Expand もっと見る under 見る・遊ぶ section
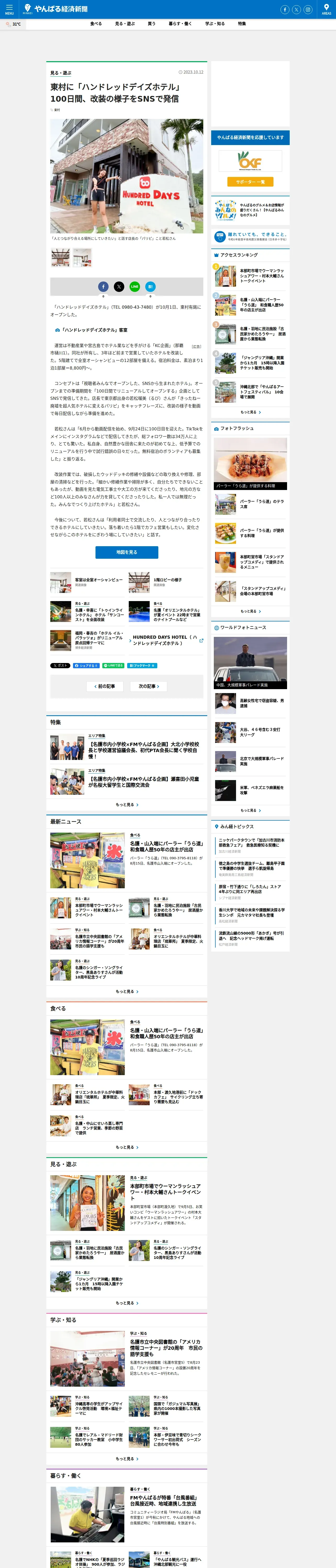This screenshot has width=336, height=1568. point(127,1303)
